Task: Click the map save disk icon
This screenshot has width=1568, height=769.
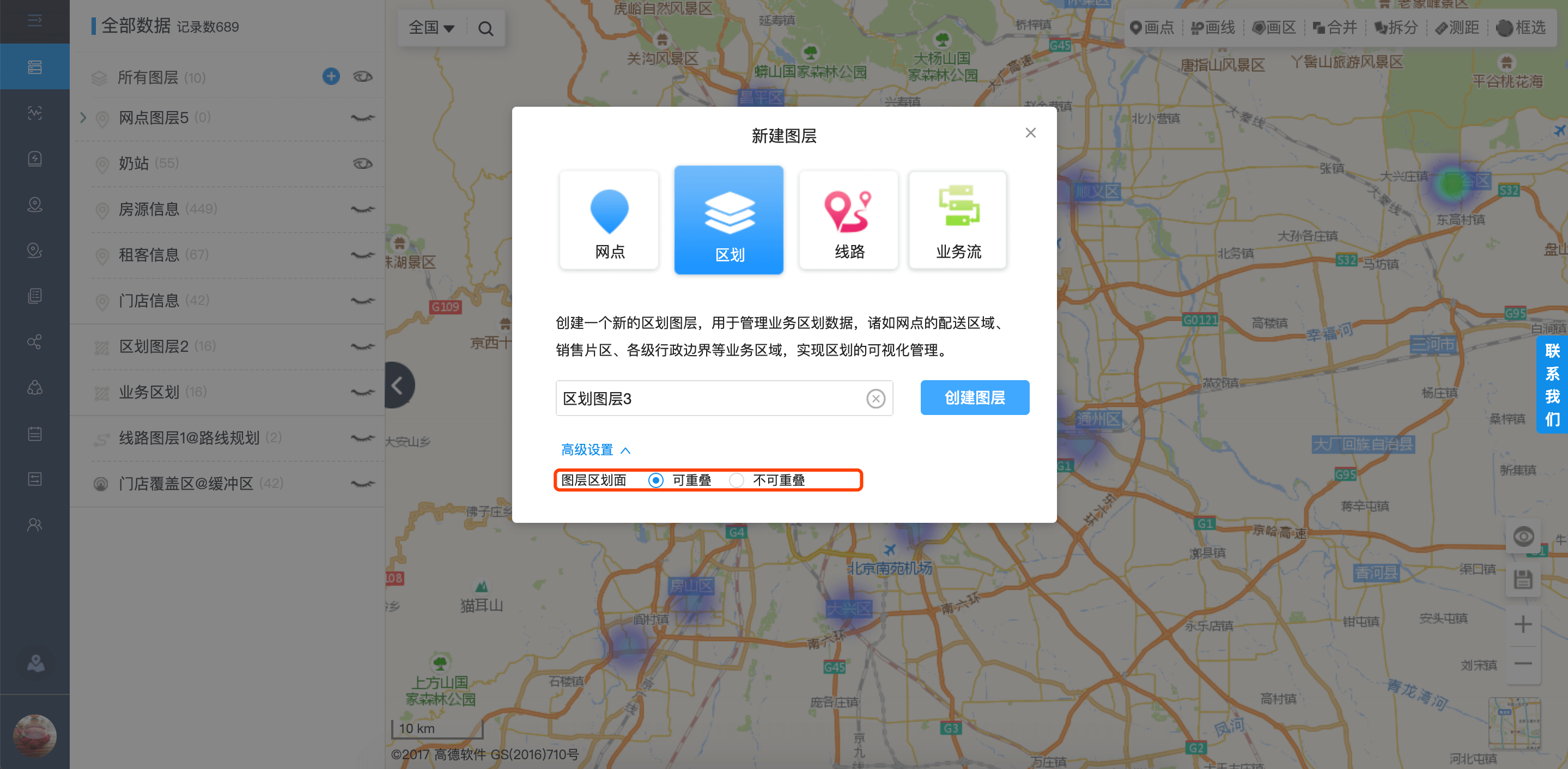Action: click(x=1523, y=579)
